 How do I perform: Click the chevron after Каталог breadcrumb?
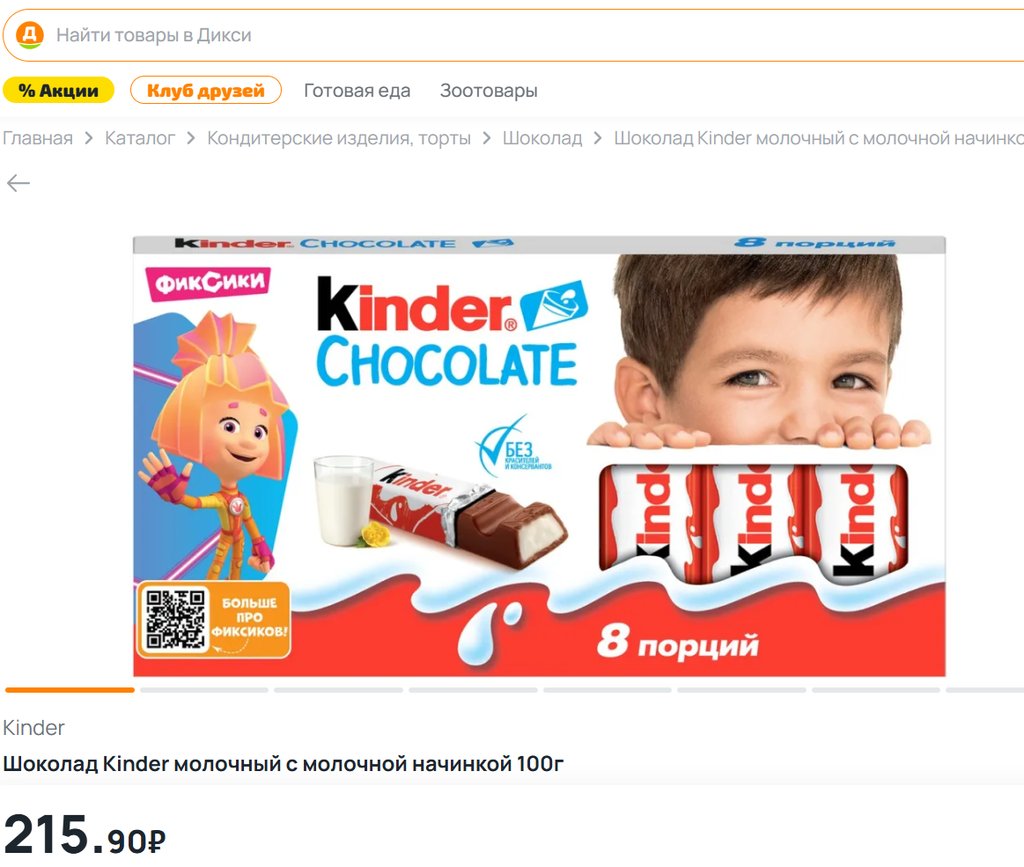191,138
